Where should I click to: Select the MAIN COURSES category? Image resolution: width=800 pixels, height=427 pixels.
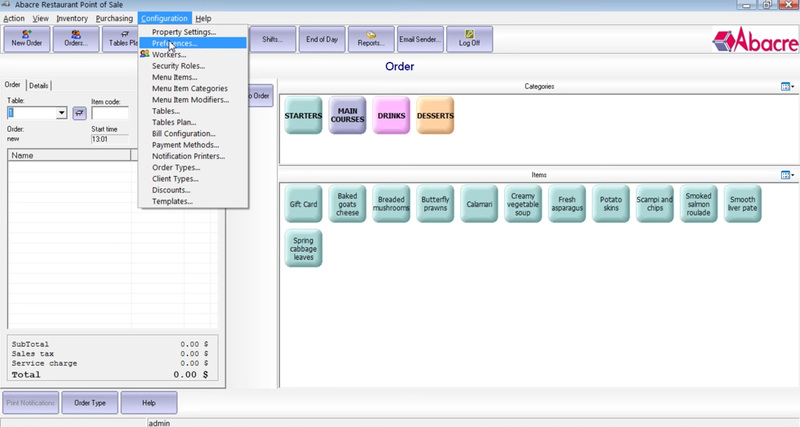(347, 116)
